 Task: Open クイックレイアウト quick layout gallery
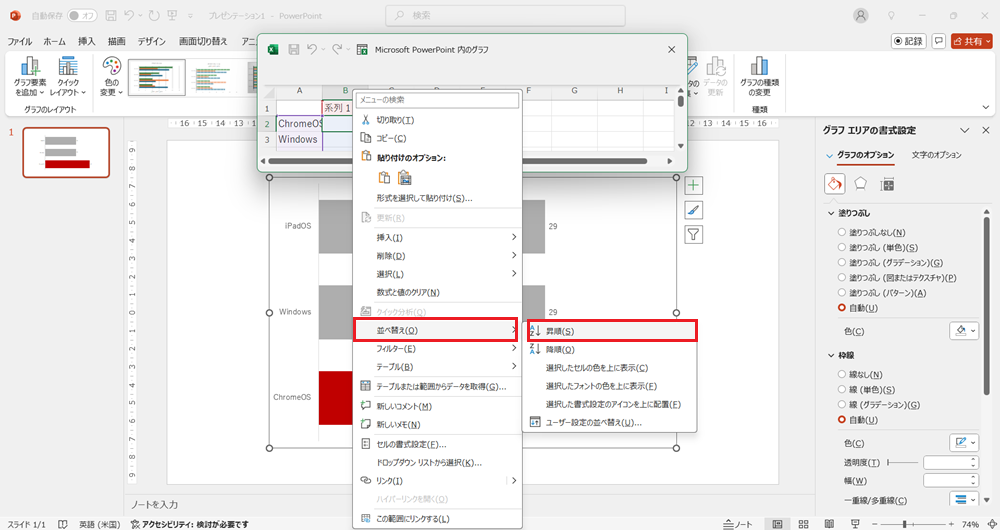68,77
